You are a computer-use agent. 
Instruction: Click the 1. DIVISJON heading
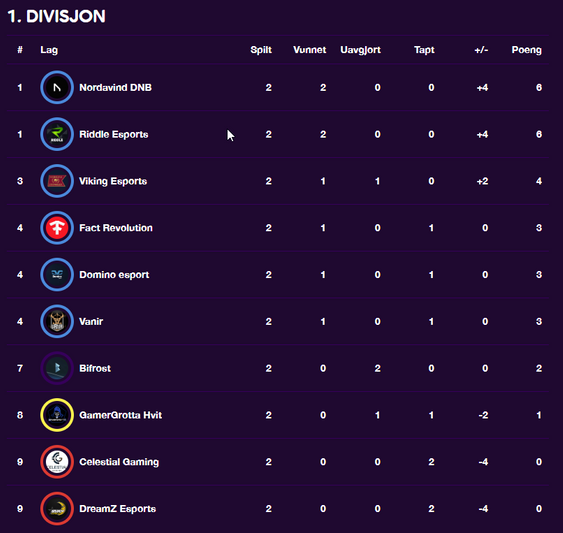[56, 17]
